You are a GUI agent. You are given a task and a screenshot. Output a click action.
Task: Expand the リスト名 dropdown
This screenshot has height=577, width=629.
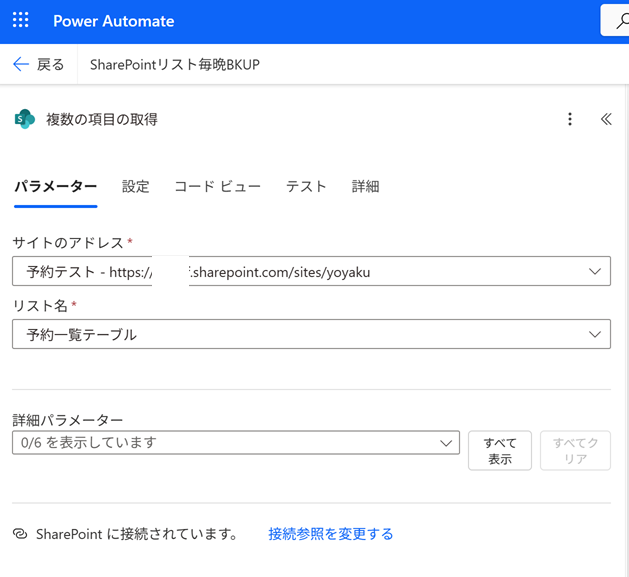[596, 334]
